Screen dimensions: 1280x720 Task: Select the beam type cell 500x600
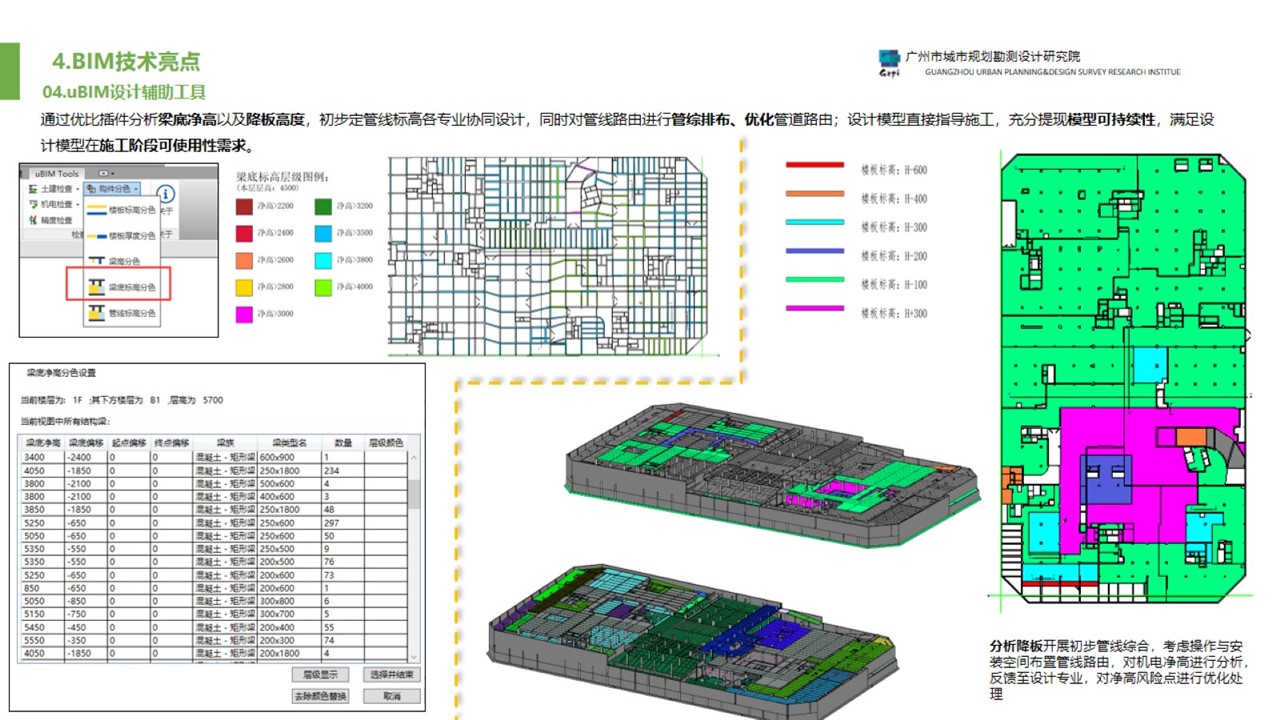(x=290, y=484)
